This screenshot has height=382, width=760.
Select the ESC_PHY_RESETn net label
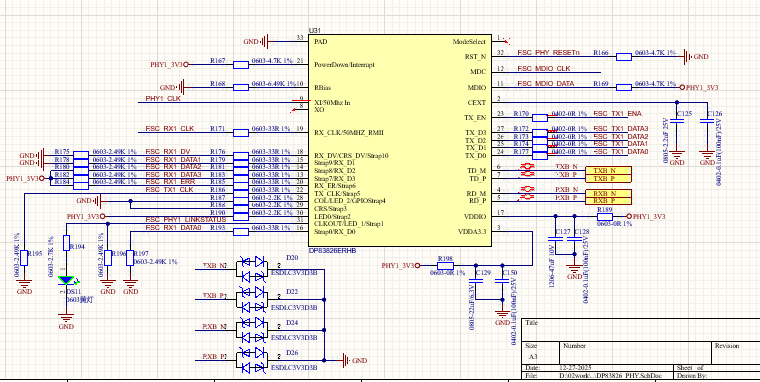pyautogui.click(x=548, y=53)
